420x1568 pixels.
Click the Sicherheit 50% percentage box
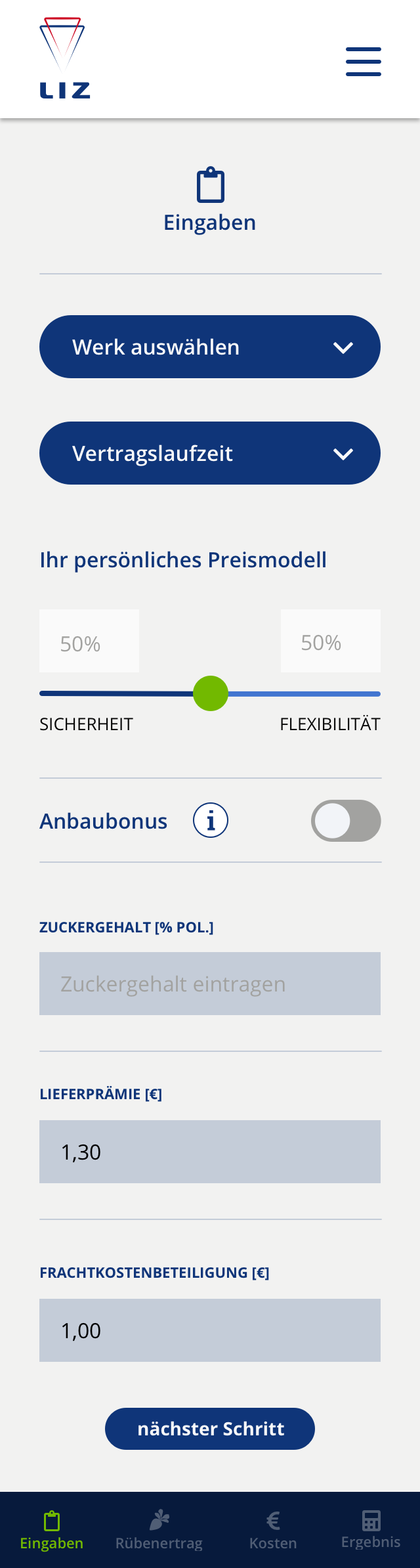[x=89, y=642]
